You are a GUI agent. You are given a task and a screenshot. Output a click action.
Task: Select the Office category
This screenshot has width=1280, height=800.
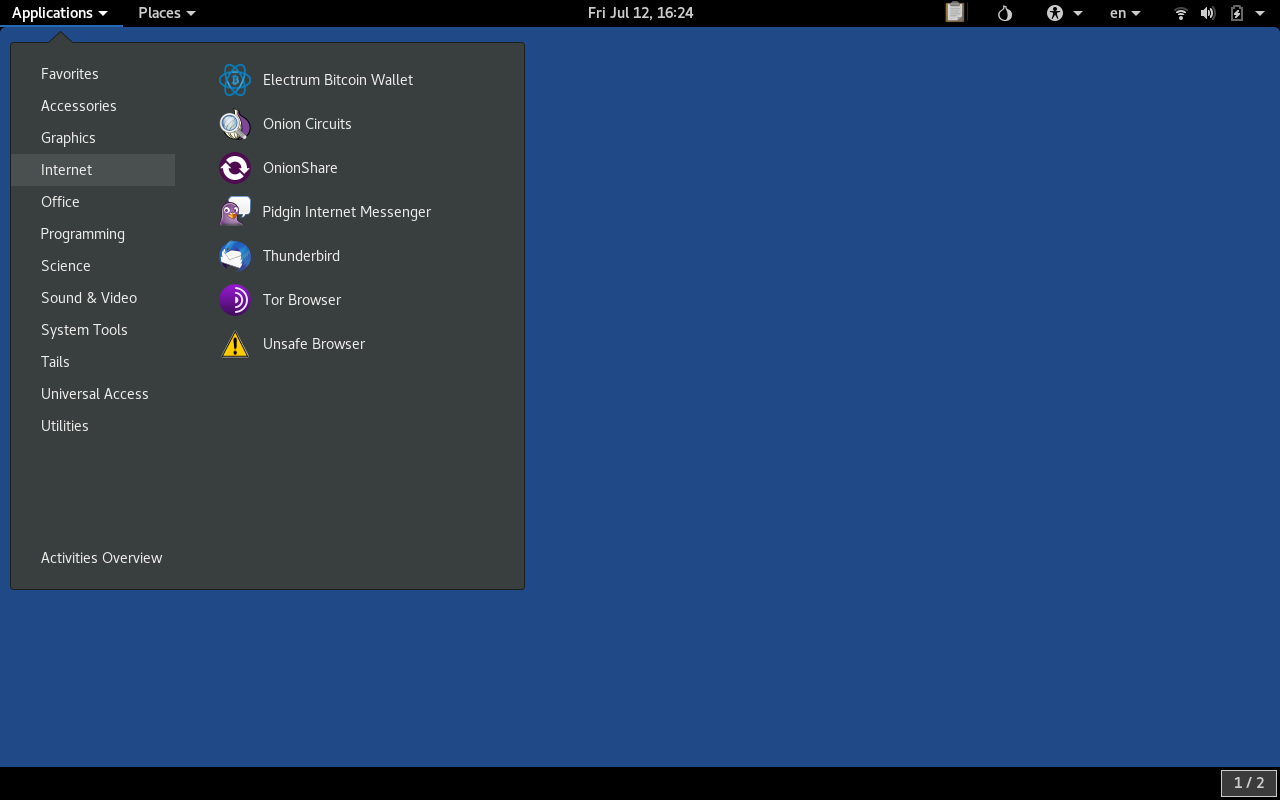93,202
